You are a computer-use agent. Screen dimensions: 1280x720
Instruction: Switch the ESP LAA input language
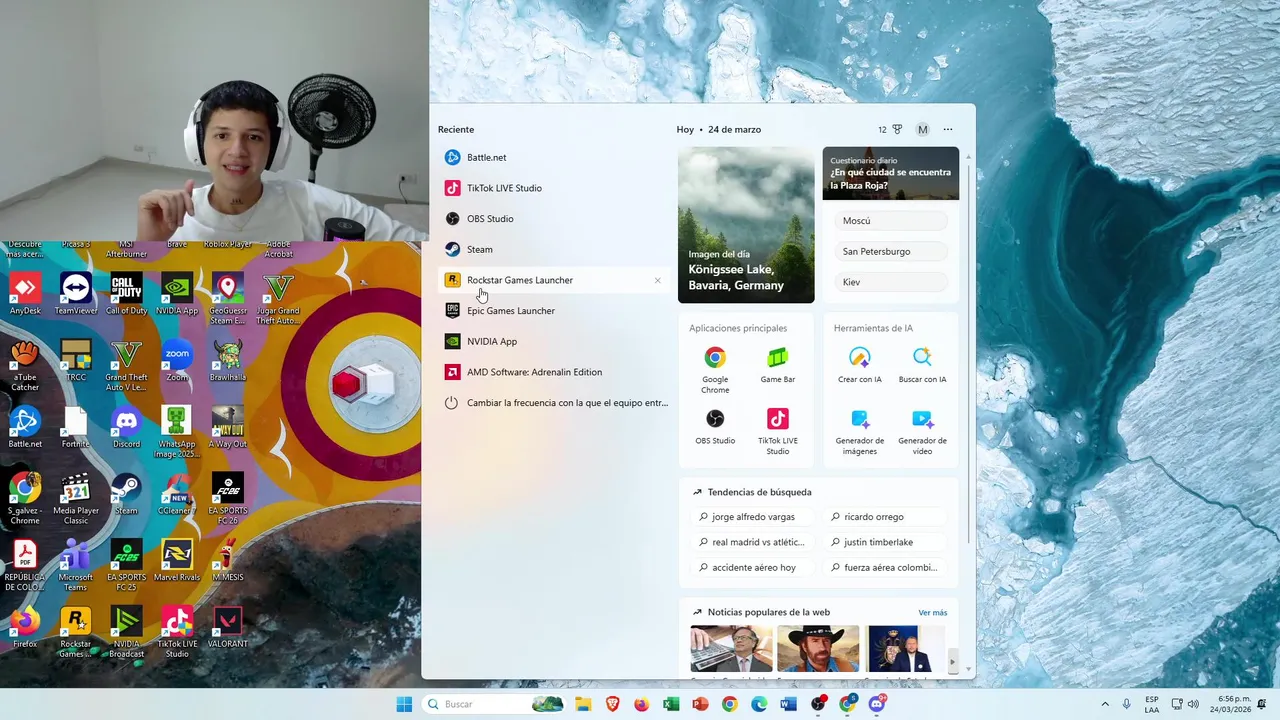tap(1152, 704)
